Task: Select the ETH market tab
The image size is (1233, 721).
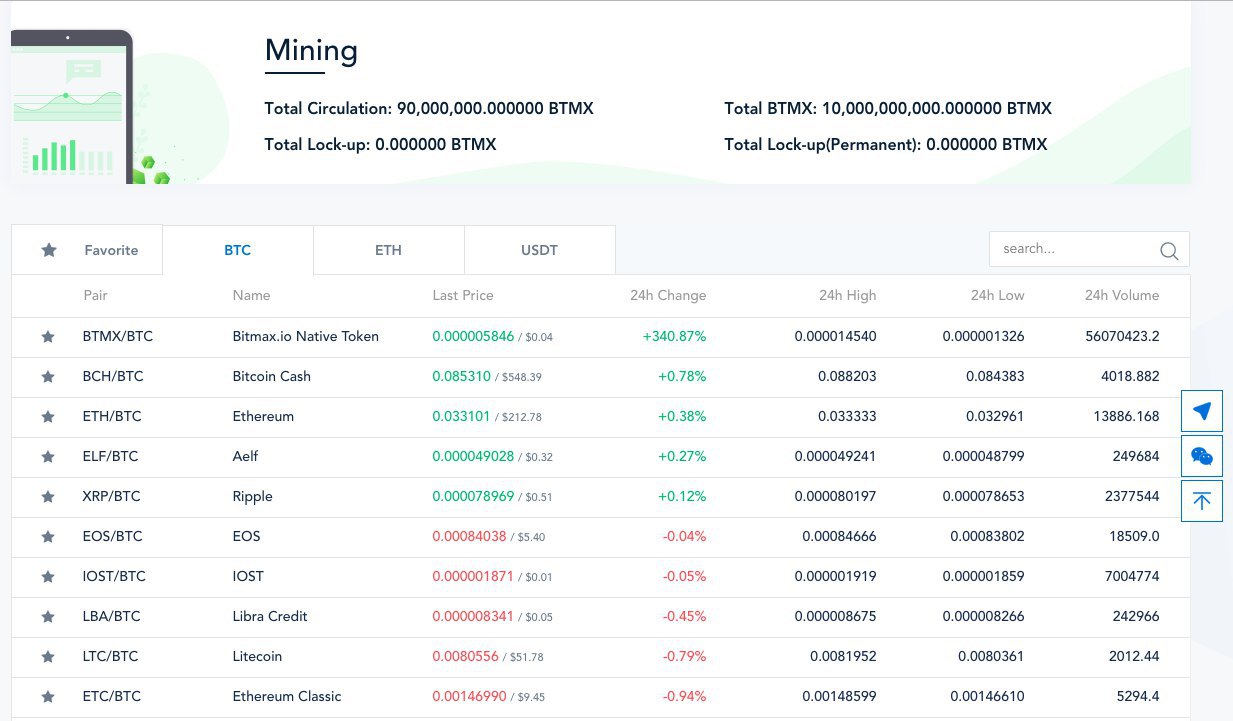Action: 389,250
